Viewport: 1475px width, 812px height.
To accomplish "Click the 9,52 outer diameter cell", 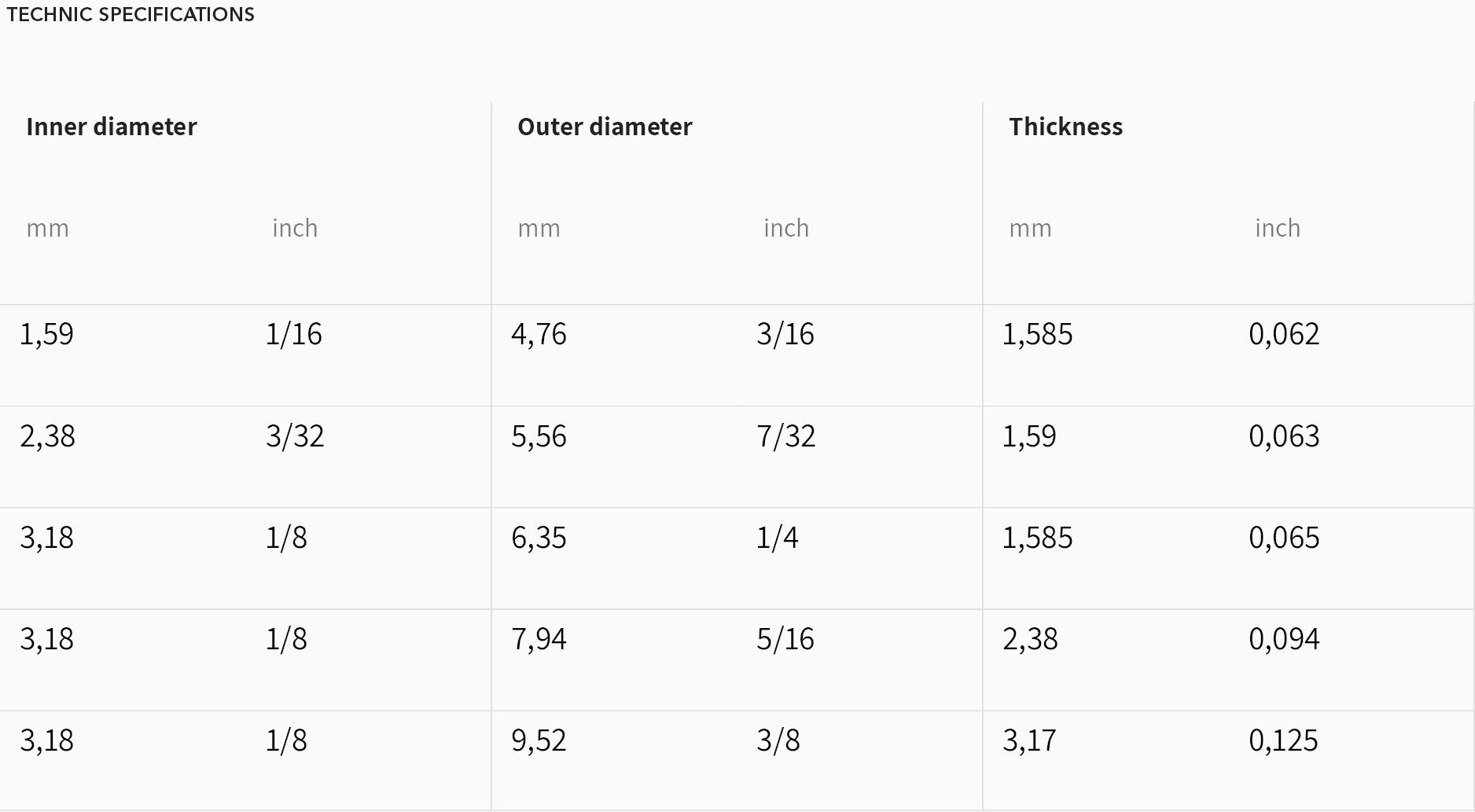I will 539,740.
